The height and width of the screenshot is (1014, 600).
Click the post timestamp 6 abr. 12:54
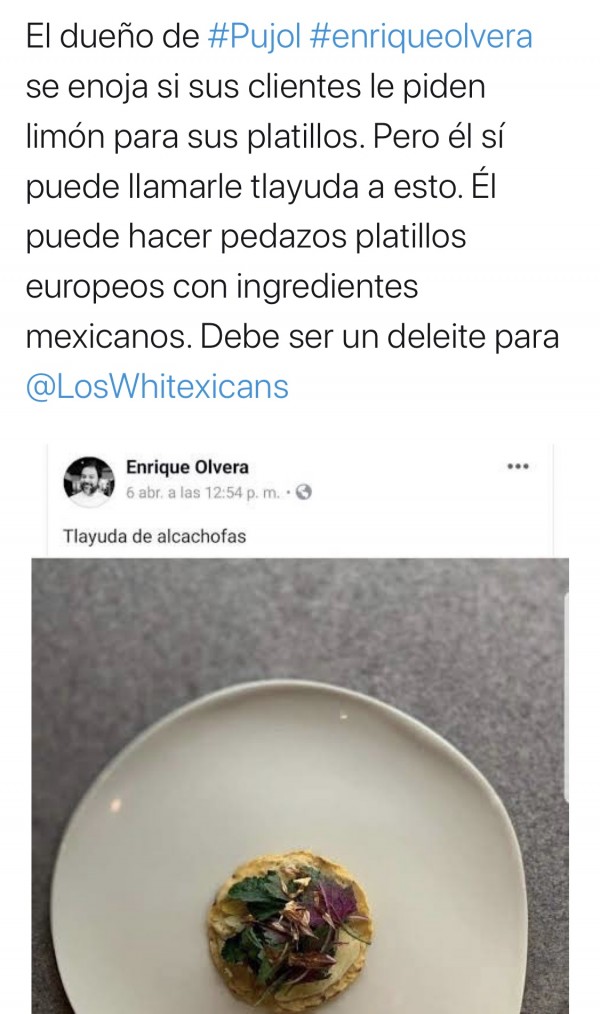(x=203, y=493)
